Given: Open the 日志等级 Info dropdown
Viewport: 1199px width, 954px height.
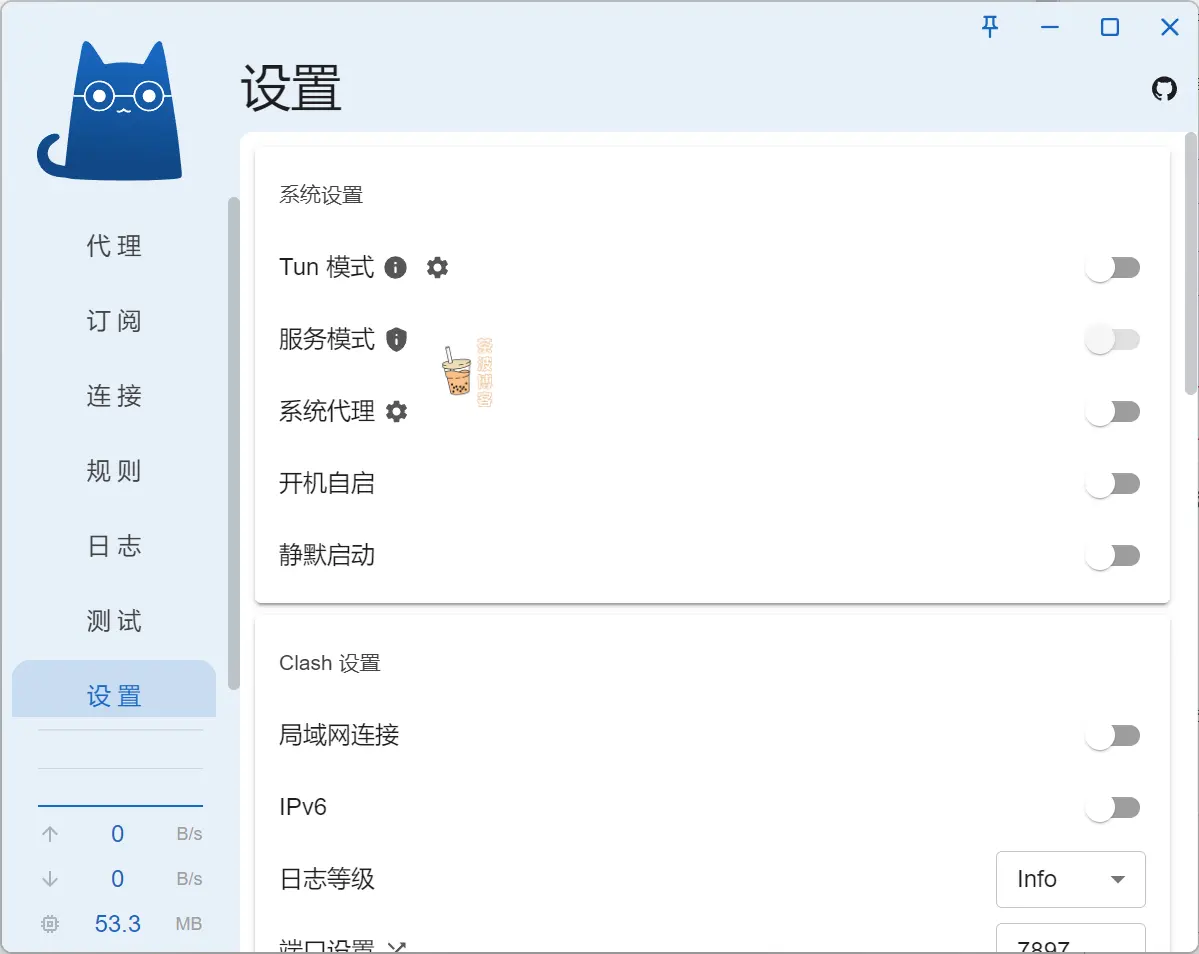Looking at the screenshot, I should tap(1070, 879).
